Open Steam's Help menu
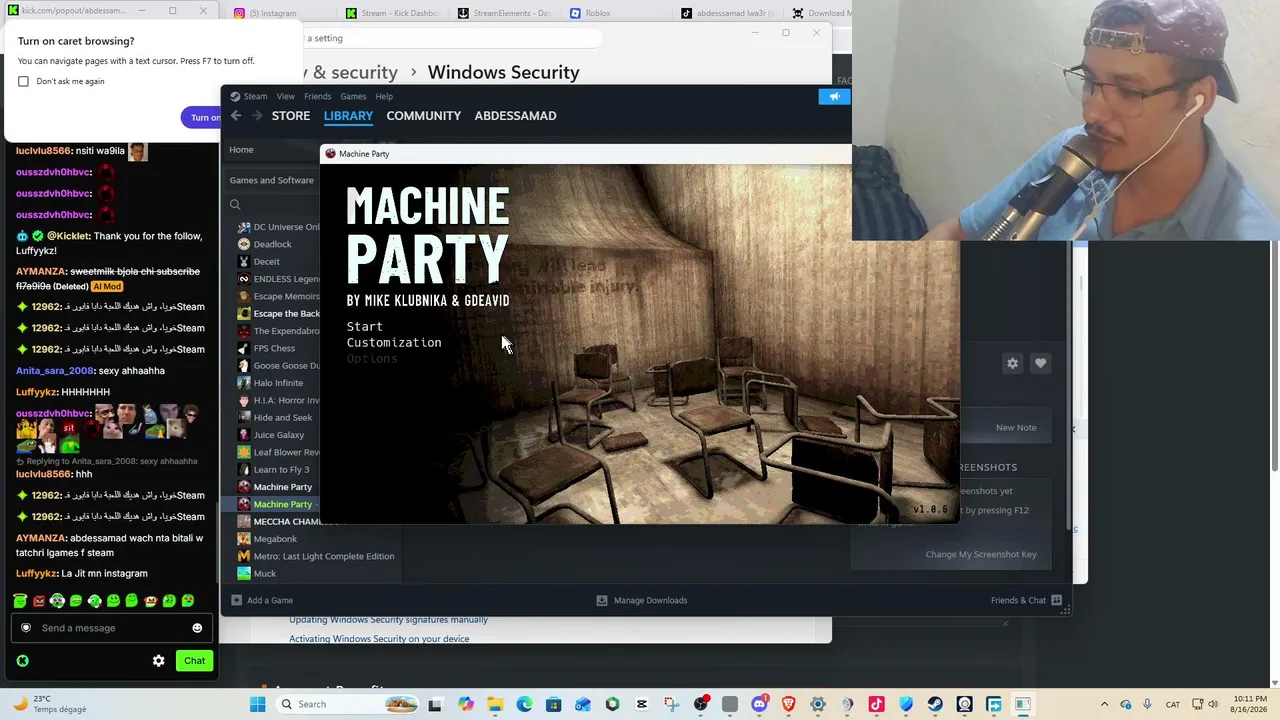 click(384, 96)
